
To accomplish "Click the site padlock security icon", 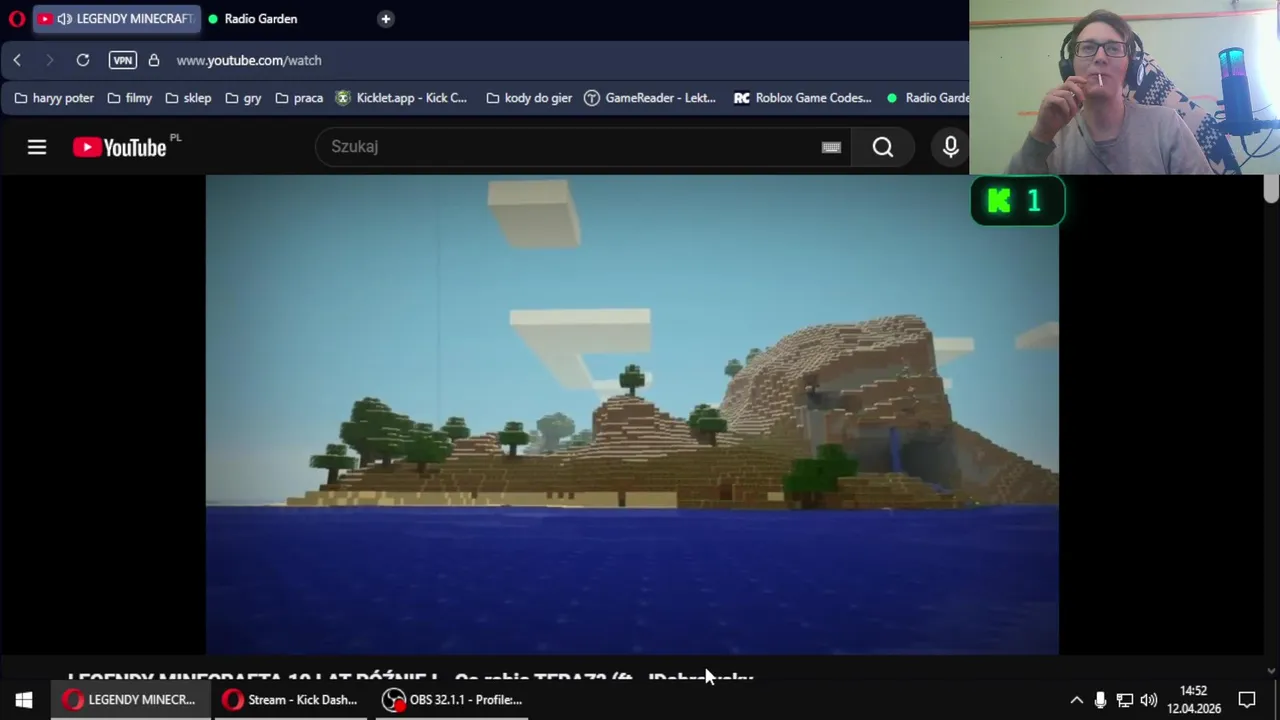I will coord(154,60).
